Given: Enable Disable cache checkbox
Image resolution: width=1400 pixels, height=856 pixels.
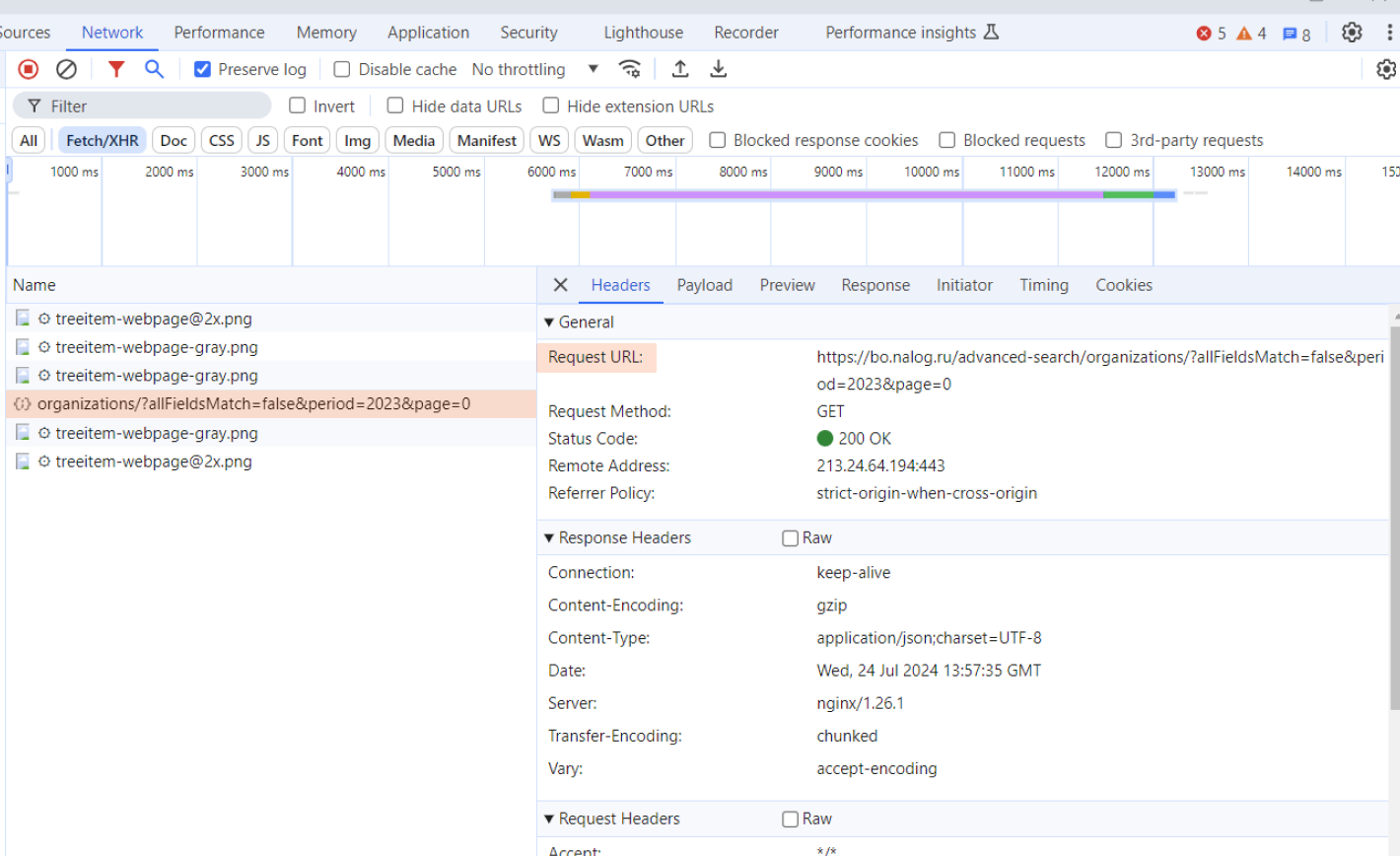Looking at the screenshot, I should click(342, 69).
